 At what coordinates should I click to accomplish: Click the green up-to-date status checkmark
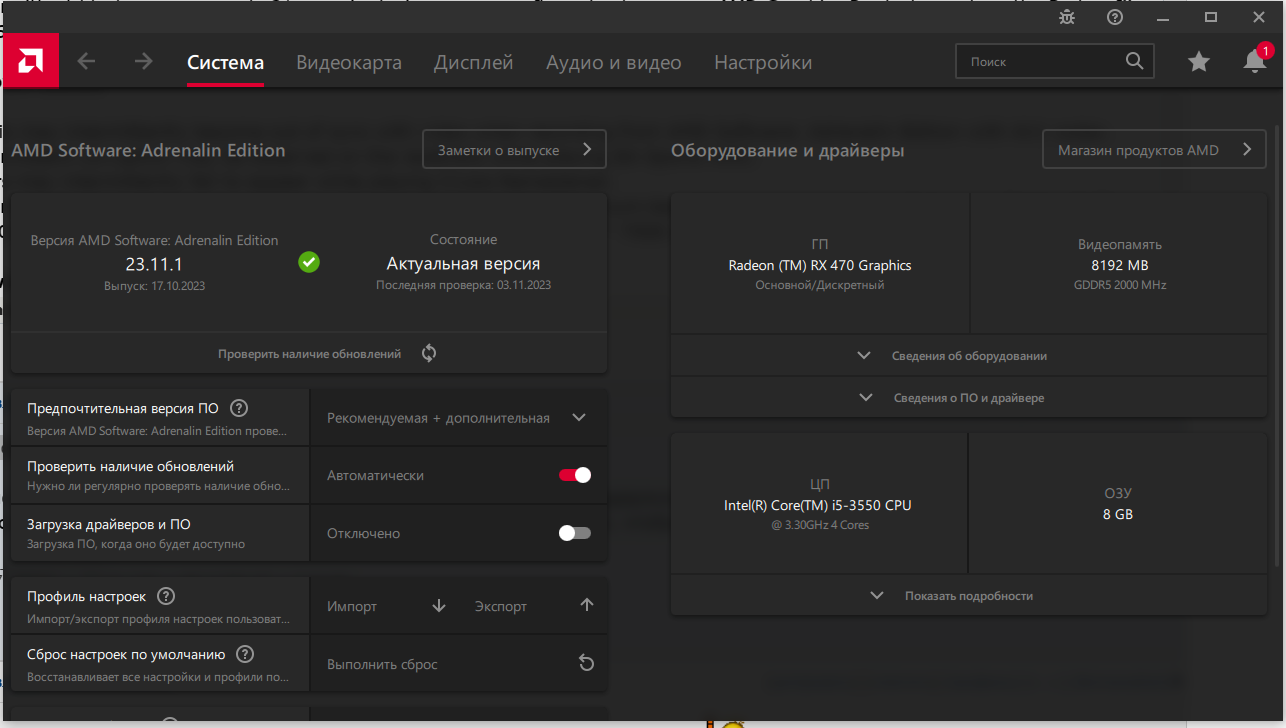coord(309,262)
